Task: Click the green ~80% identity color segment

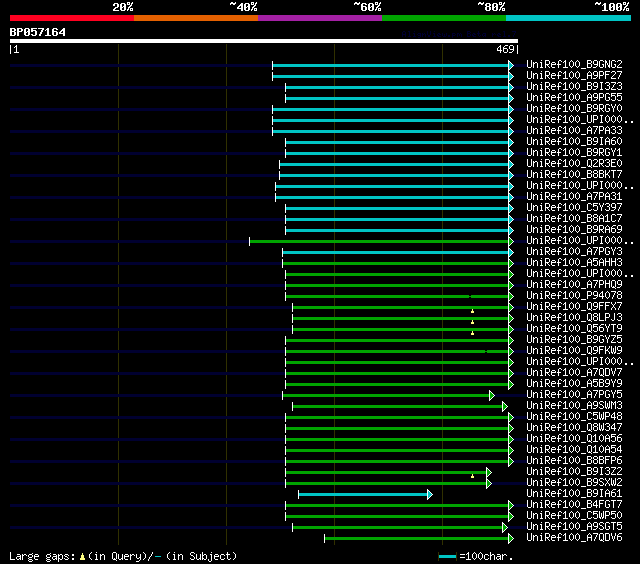Action: pos(444,18)
